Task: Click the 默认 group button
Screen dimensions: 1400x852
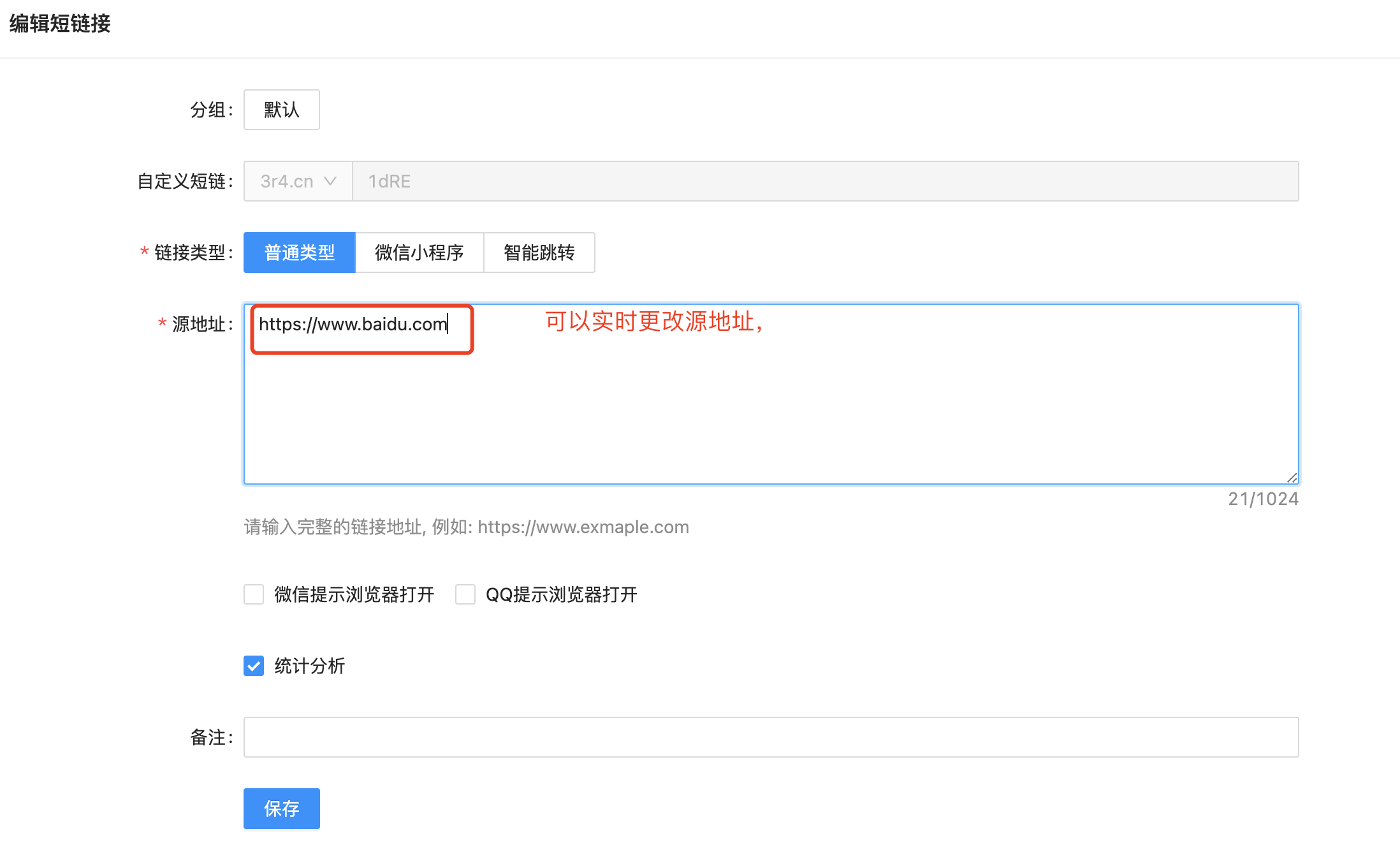Action: (281, 110)
